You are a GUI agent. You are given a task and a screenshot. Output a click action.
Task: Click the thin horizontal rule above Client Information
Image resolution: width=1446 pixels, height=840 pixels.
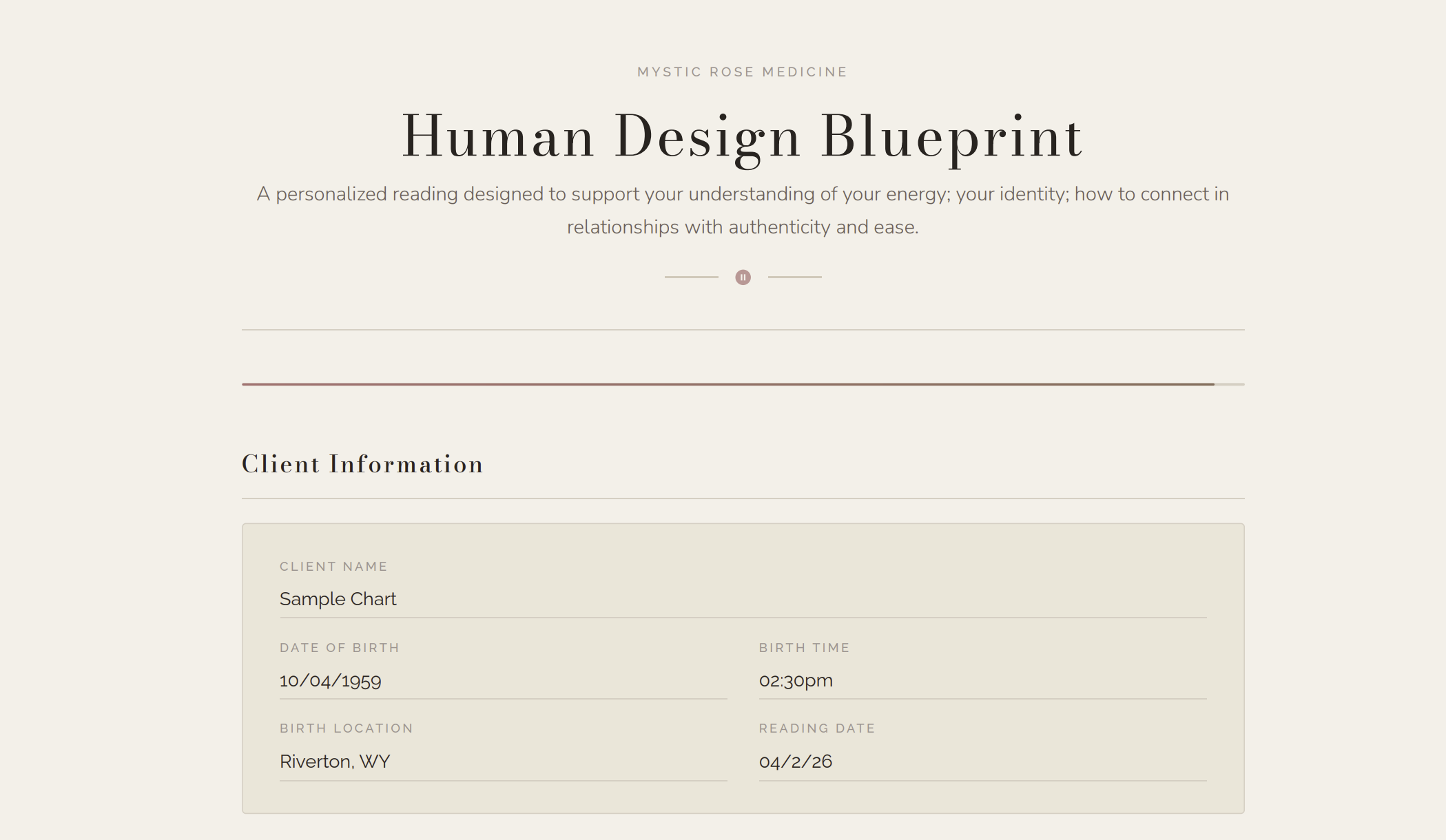coord(743,330)
